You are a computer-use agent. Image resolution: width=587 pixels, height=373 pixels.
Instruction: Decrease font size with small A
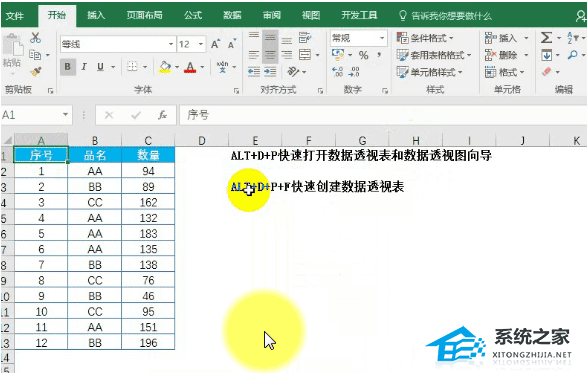(x=232, y=44)
